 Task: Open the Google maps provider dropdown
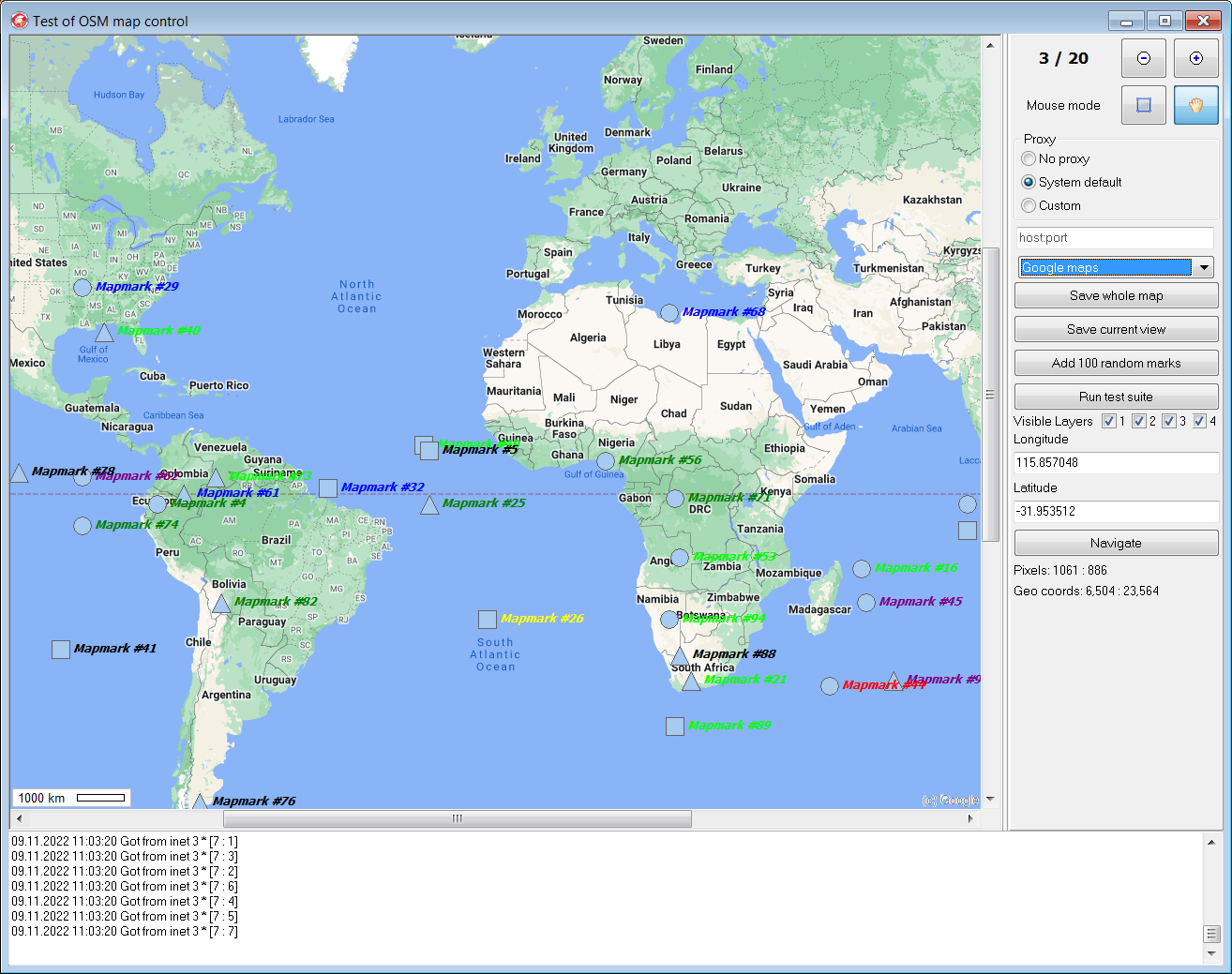pos(1116,267)
